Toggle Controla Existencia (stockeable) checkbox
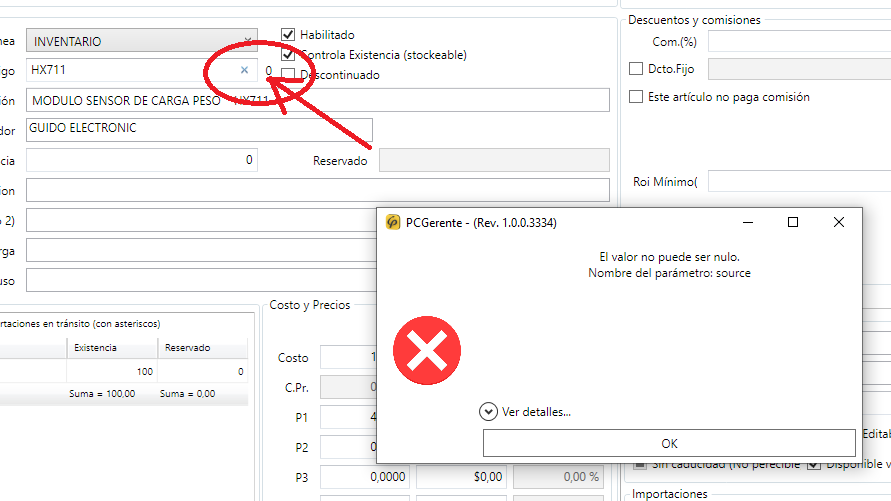Screen dimensions: 891x501 pos(289,55)
